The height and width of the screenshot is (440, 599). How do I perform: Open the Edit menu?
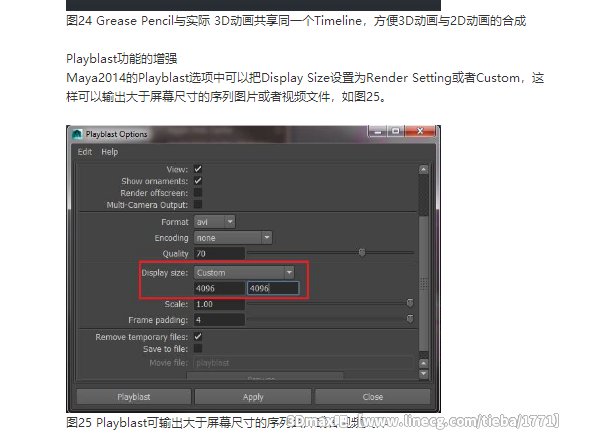click(x=85, y=152)
